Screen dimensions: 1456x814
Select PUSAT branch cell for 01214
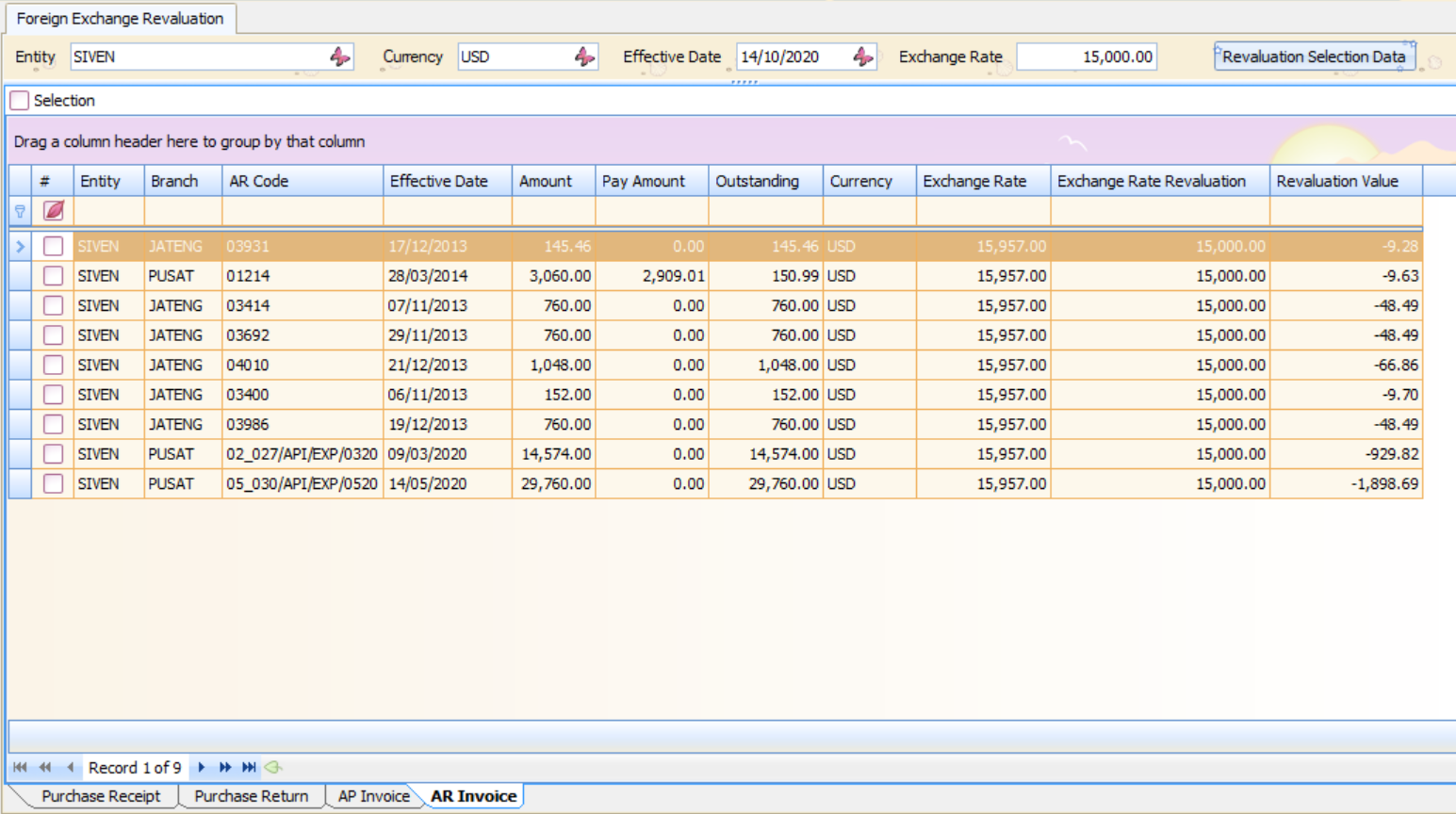click(x=183, y=276)
